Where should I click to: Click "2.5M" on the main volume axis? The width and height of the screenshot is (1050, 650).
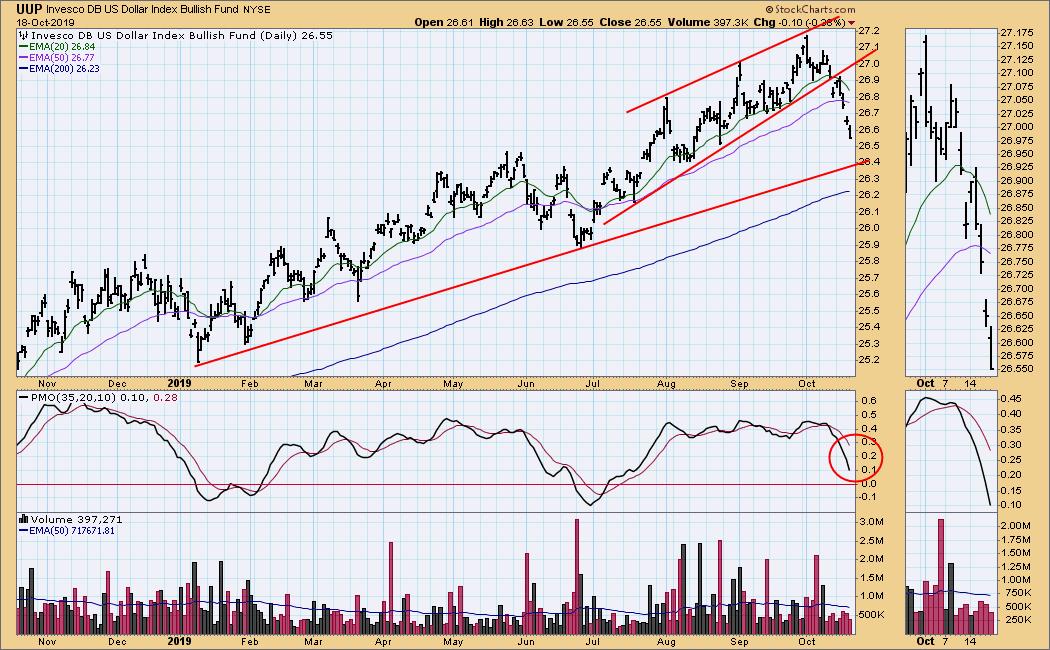coord(872,540)
